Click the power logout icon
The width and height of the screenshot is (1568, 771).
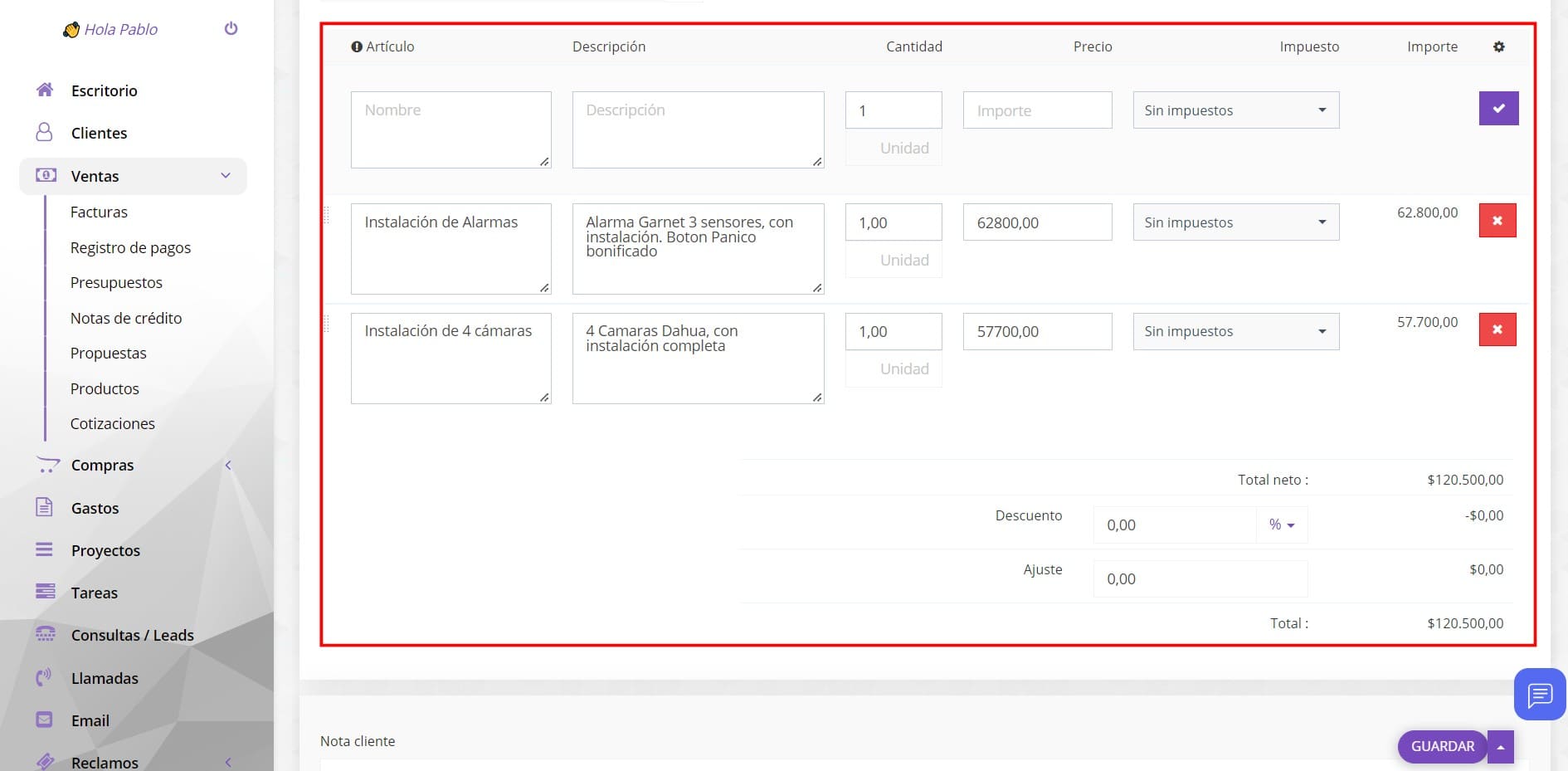click(231, 28)
